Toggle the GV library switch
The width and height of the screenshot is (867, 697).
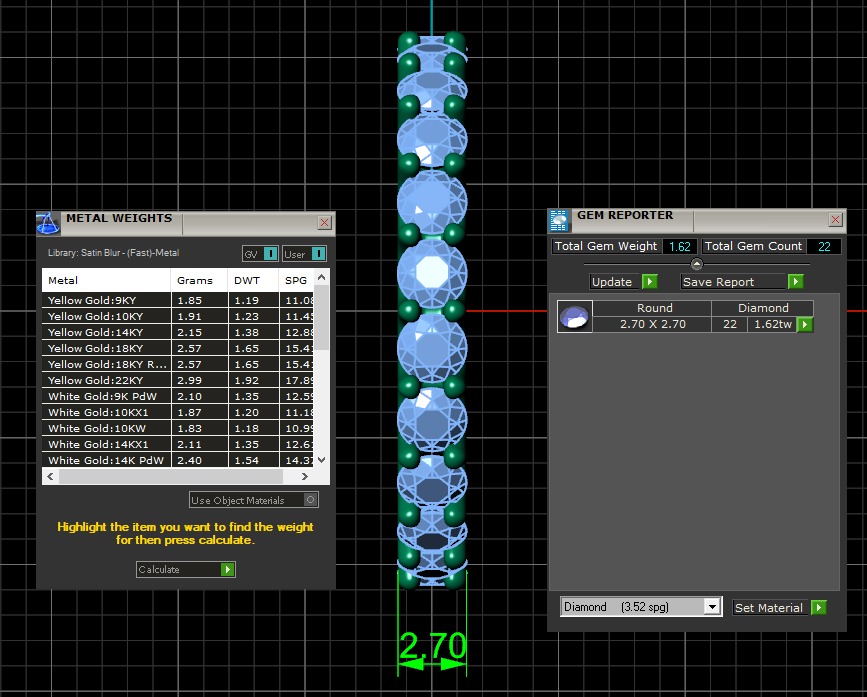[x=270, y=254]
